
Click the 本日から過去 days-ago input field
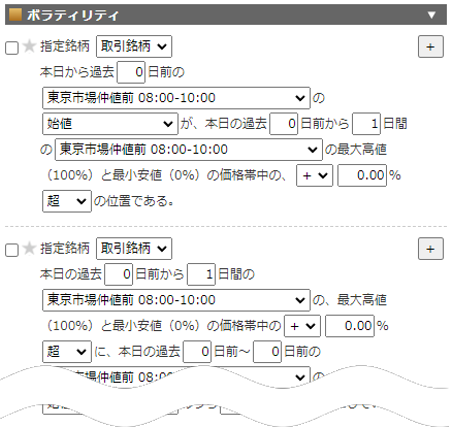coord(131,72)
